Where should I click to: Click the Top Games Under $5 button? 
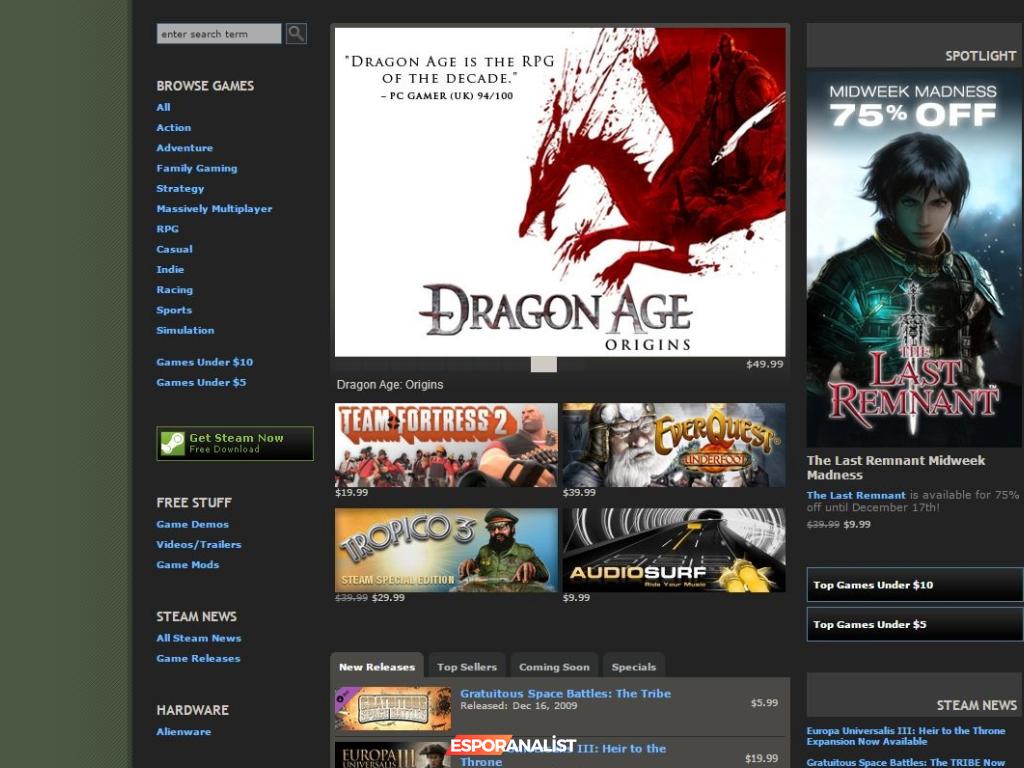click(914, 624)
